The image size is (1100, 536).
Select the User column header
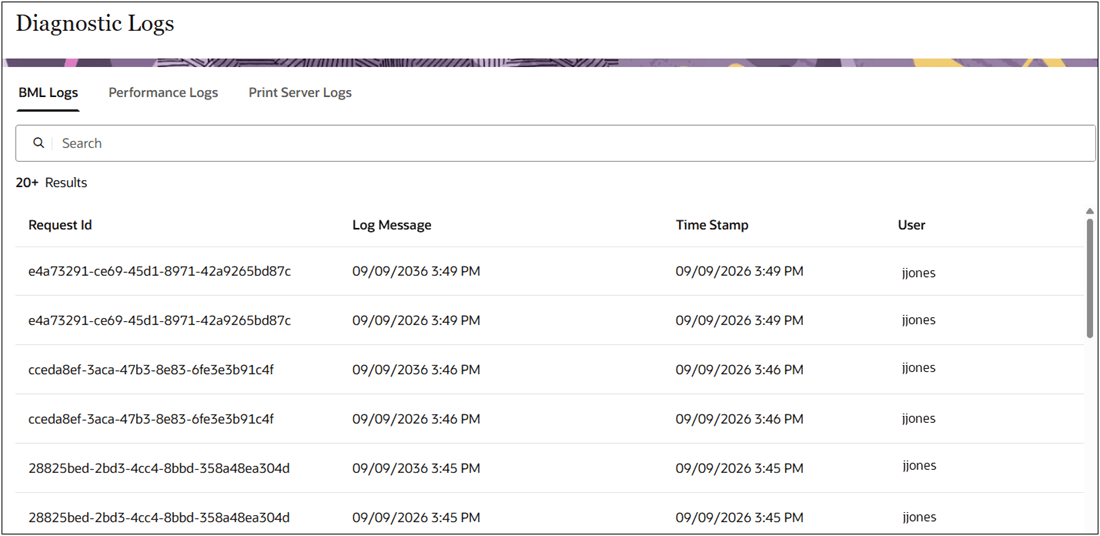pos(911,225)
